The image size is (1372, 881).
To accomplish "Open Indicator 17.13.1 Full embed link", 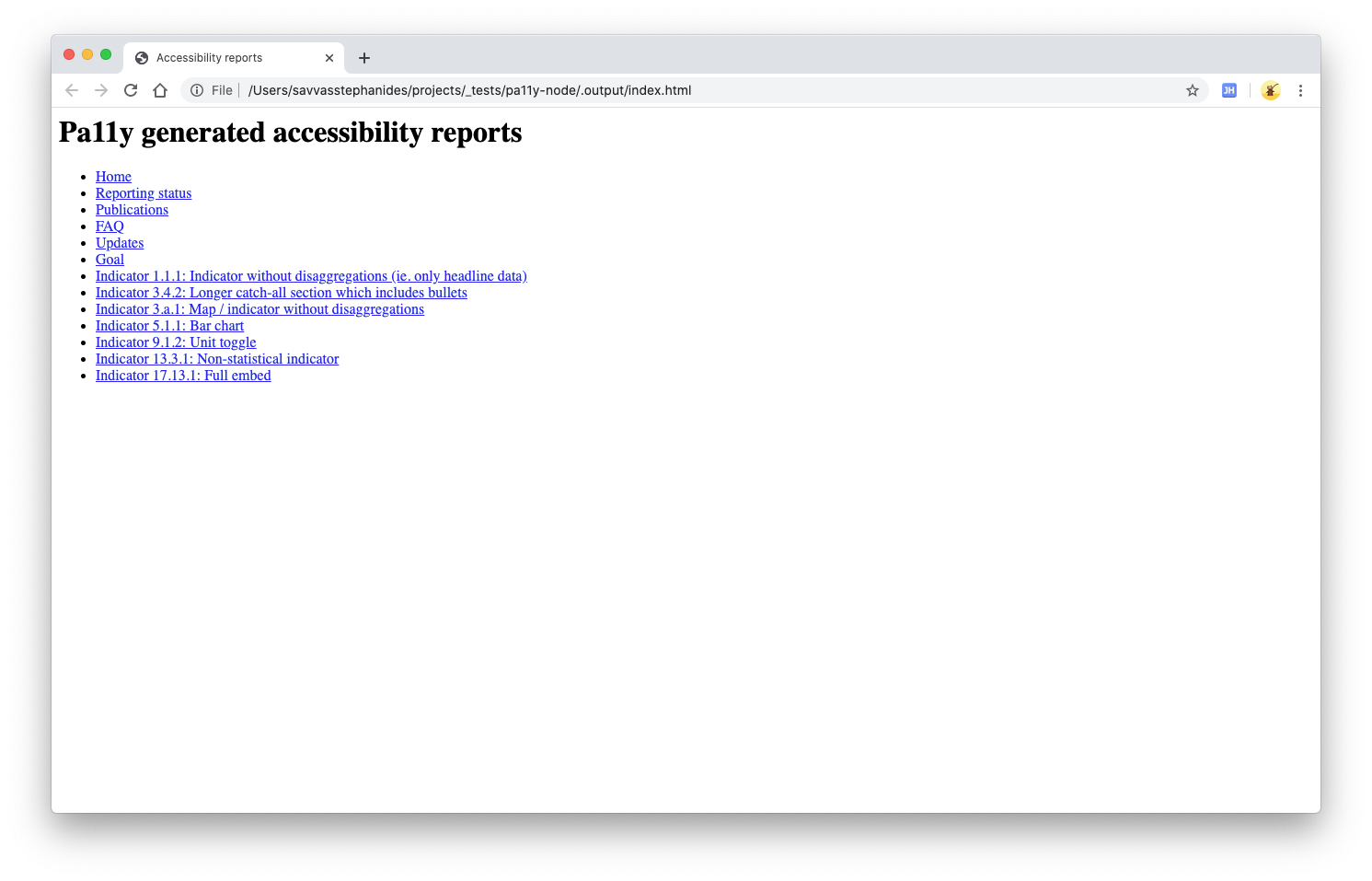I will tap(183, 376).
